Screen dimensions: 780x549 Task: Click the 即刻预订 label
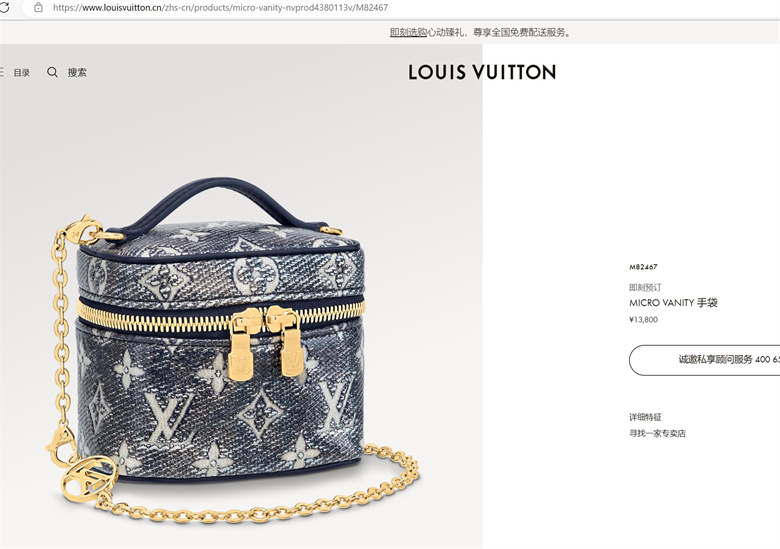pyautogui.click(x=645, y=287)
